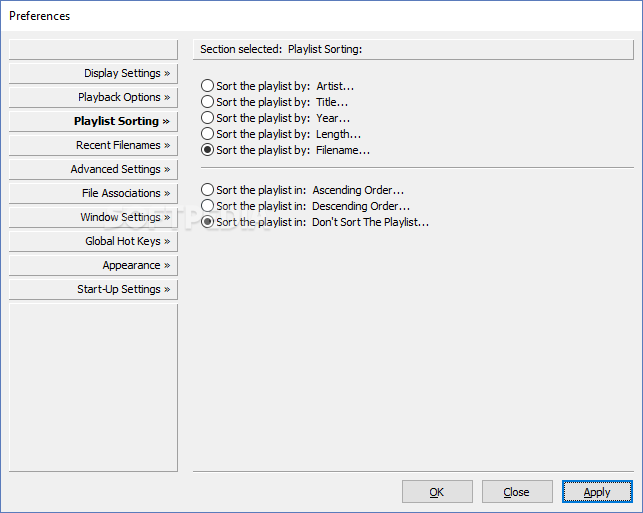Image resolution: width=643 pixels, height=513 pixels.
Task: Open the File Associations section
Action: coord(93,194)
